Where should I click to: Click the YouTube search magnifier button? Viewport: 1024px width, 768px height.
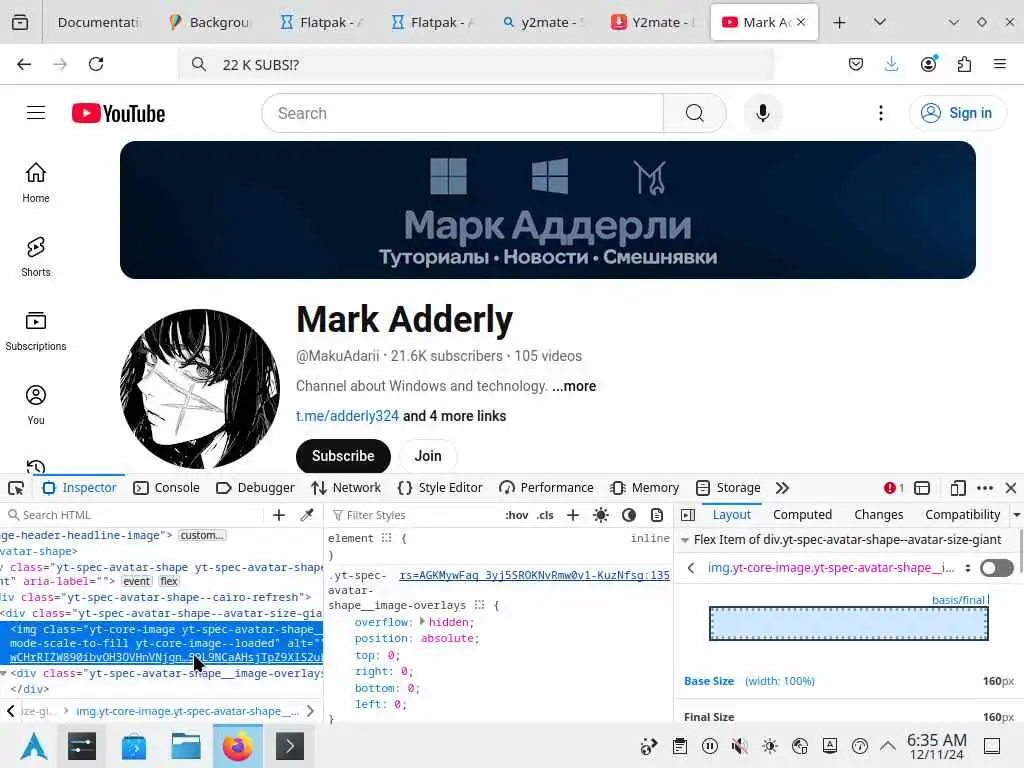(x=695, y=113)
